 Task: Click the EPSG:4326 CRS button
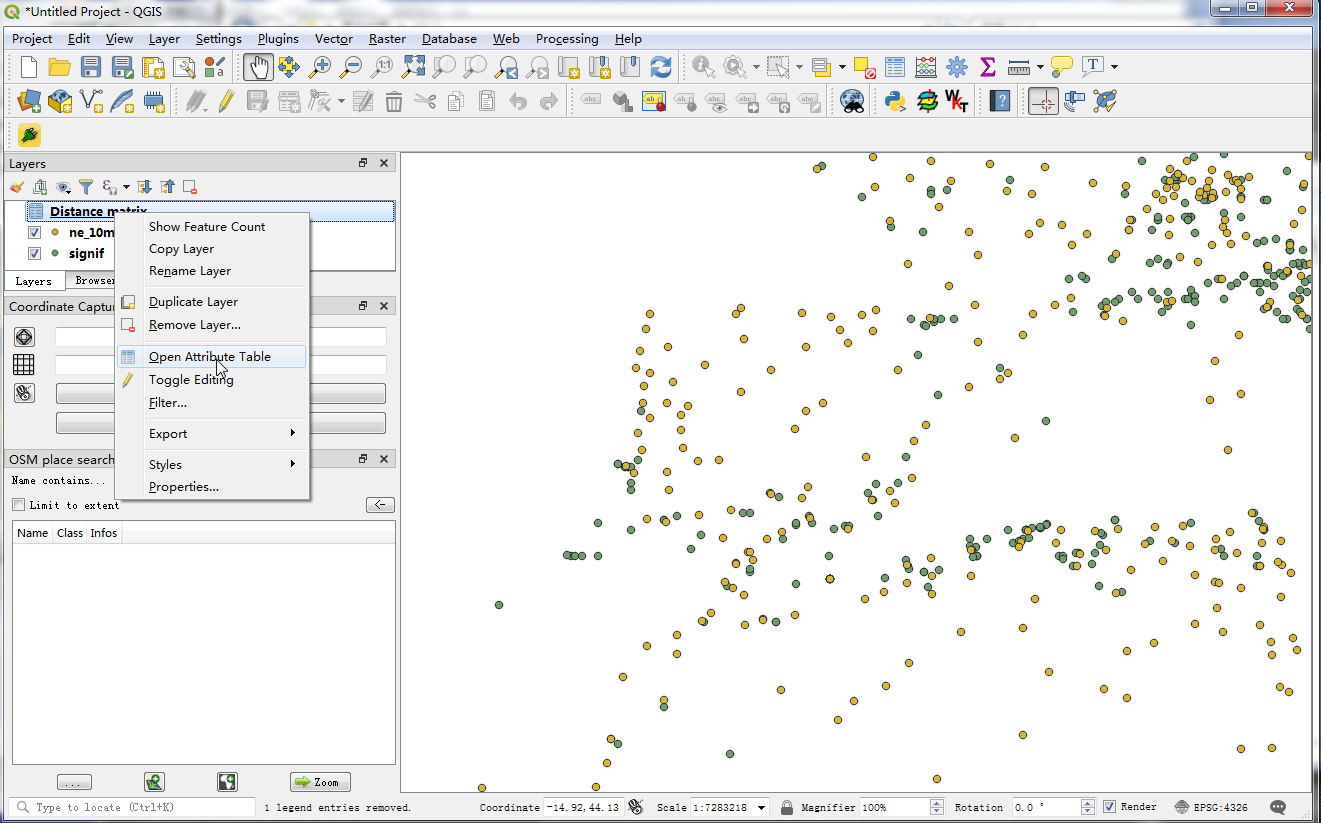[1211, 807]
